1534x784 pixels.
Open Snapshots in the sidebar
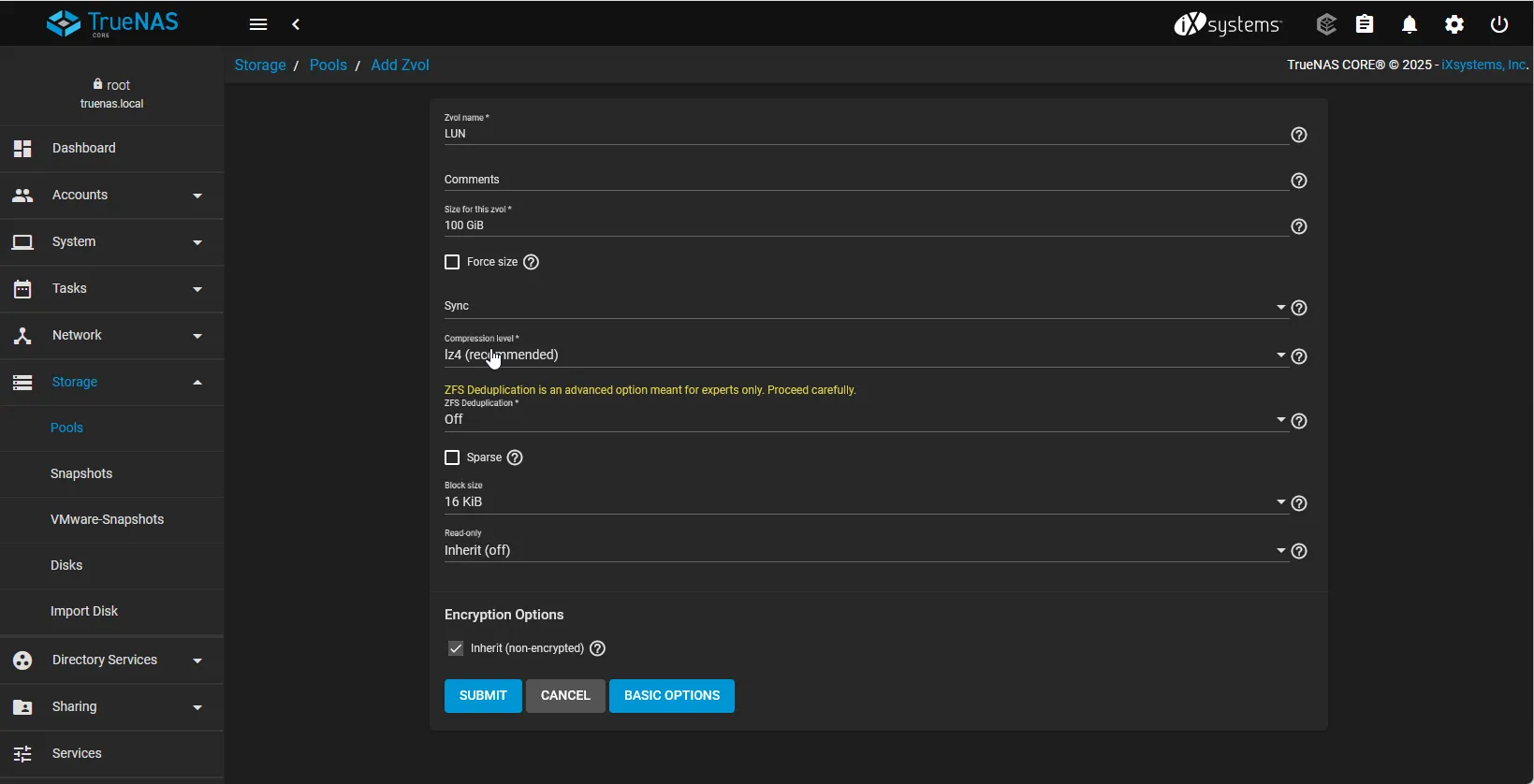pyautogui.click(x=81, y=473)
